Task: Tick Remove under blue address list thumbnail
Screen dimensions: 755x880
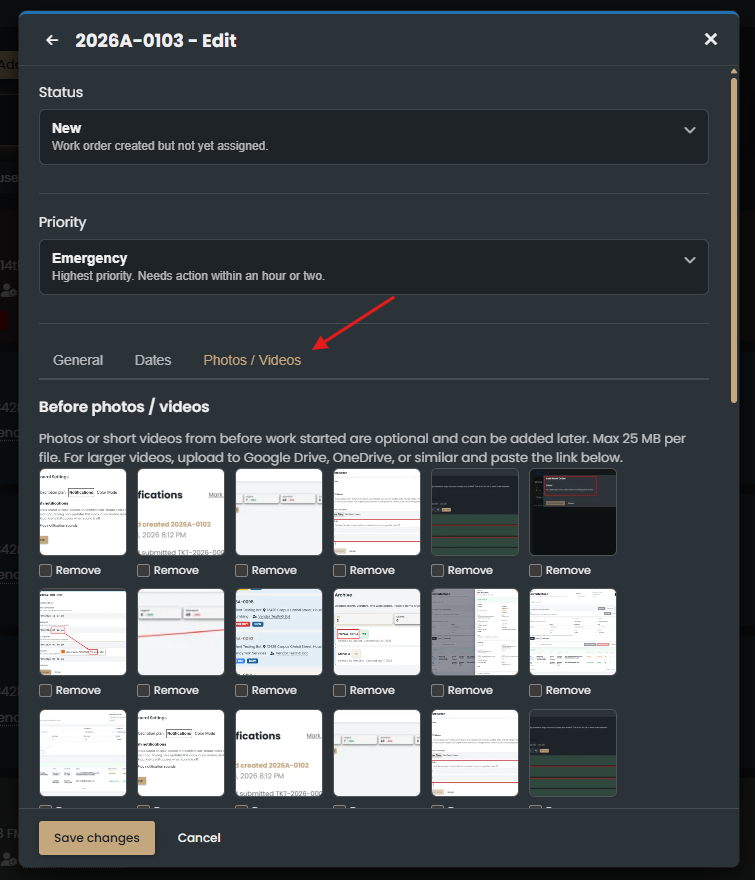Action: [241, 691]
